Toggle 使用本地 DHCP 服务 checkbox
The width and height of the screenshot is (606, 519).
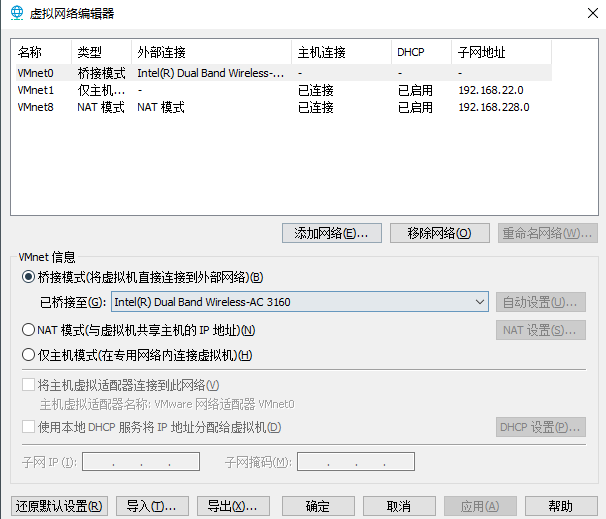point(28,427)
